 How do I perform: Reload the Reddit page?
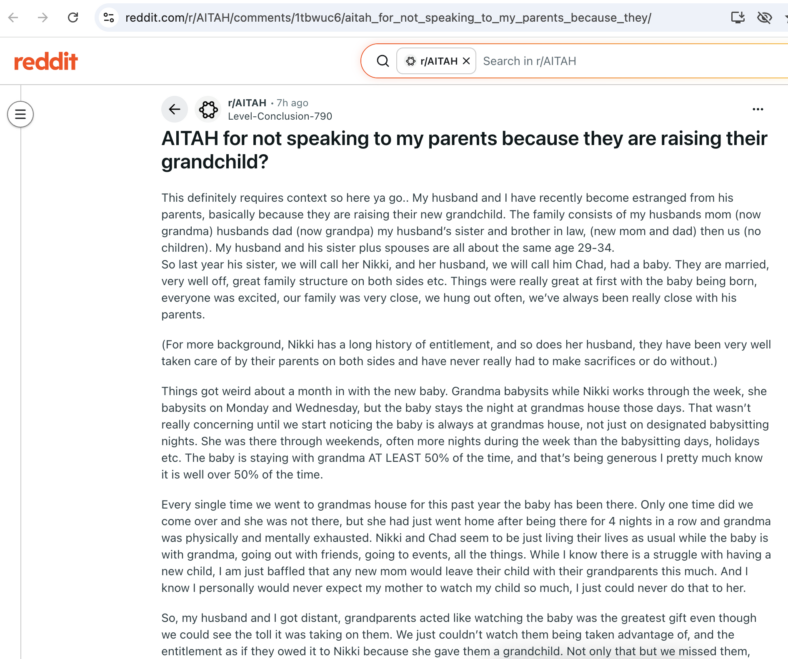coord(73,18)
